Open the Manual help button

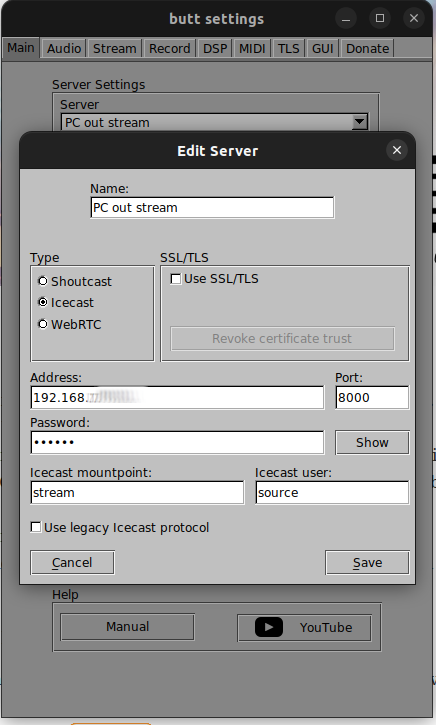[128, 627]
